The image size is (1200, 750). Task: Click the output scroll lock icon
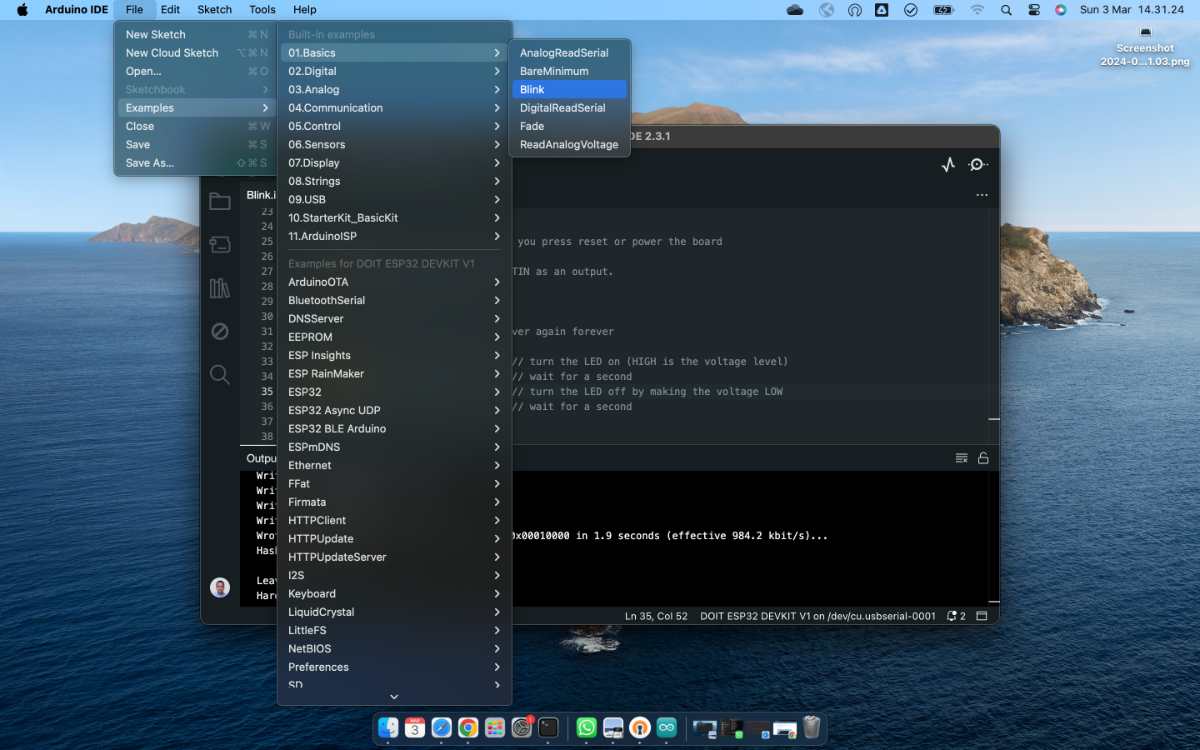tap(983, 458)
